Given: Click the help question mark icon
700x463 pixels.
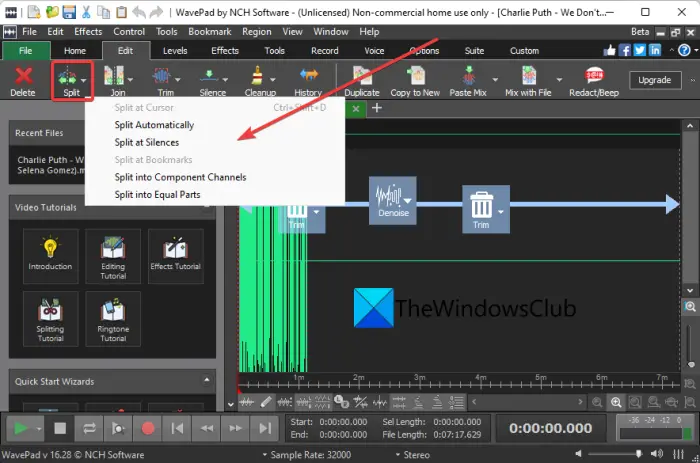Looking at the screenshot, I should pos(684,50).
